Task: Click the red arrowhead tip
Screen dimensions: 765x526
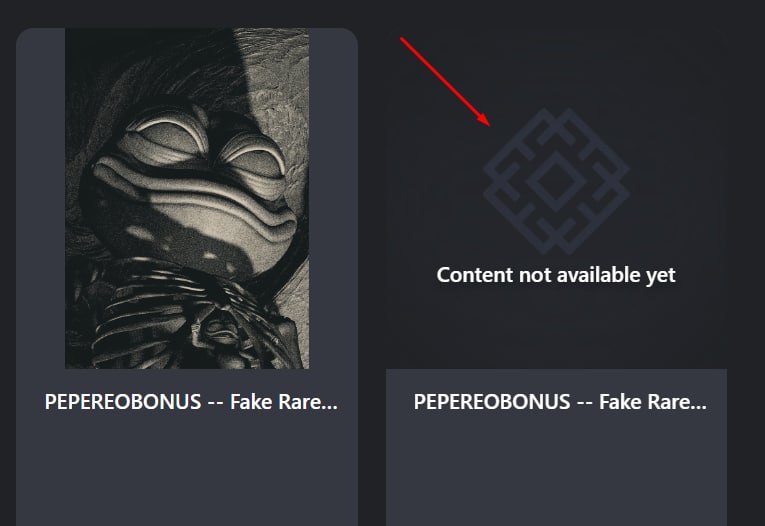Action: tap(484, 120)
